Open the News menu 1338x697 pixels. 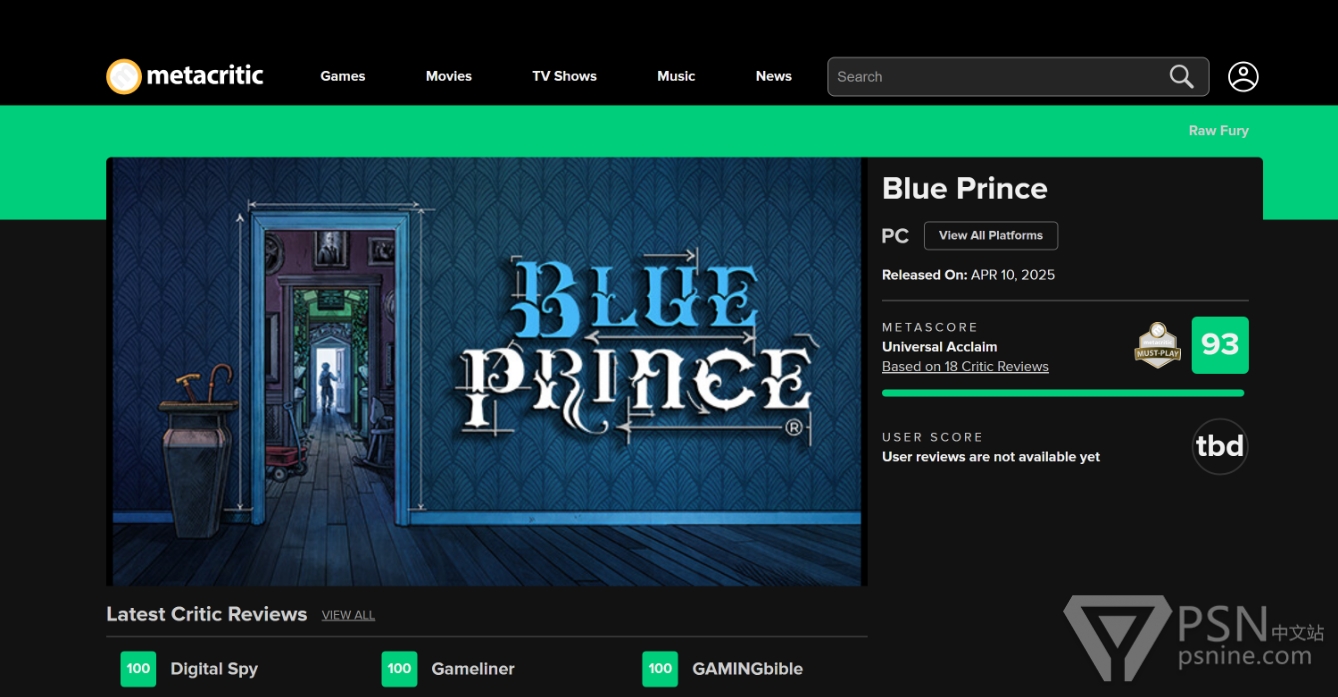774,76
